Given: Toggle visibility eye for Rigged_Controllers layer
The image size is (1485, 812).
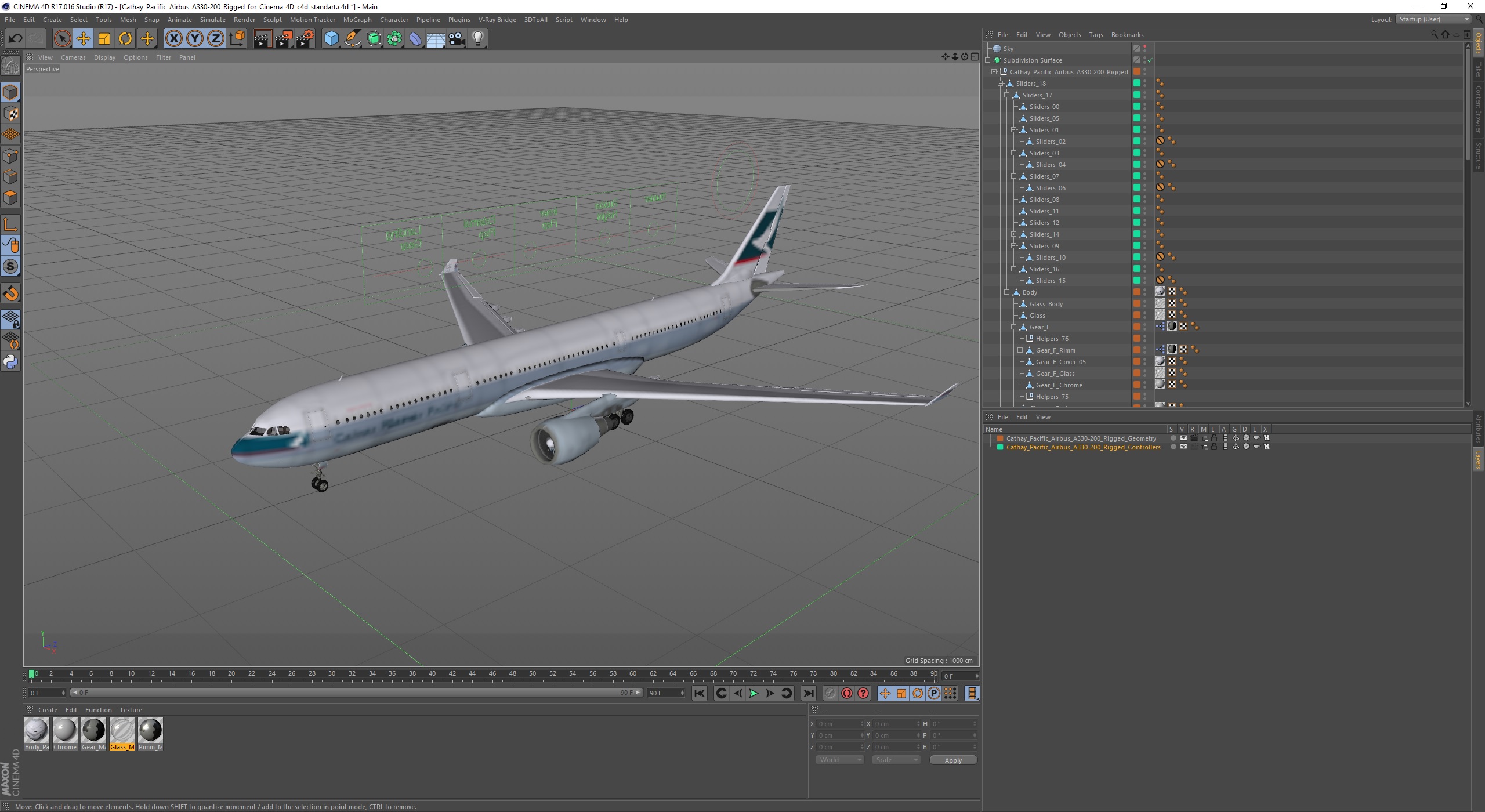Looking at the screenshot, I should coord(1183,447).
